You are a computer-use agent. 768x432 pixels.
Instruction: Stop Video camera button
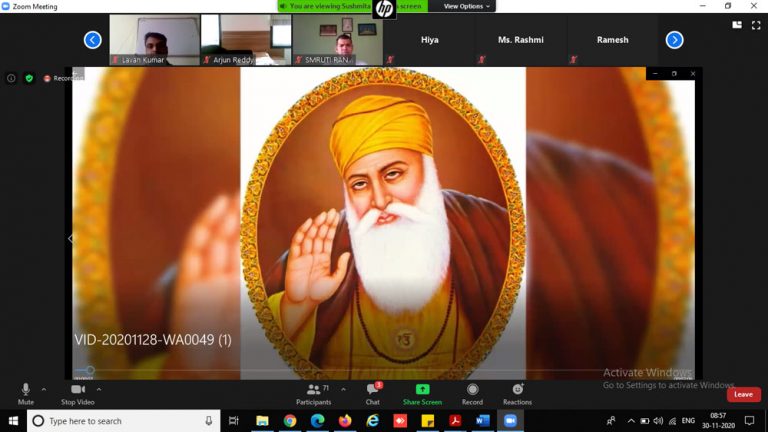coord(77,394)
